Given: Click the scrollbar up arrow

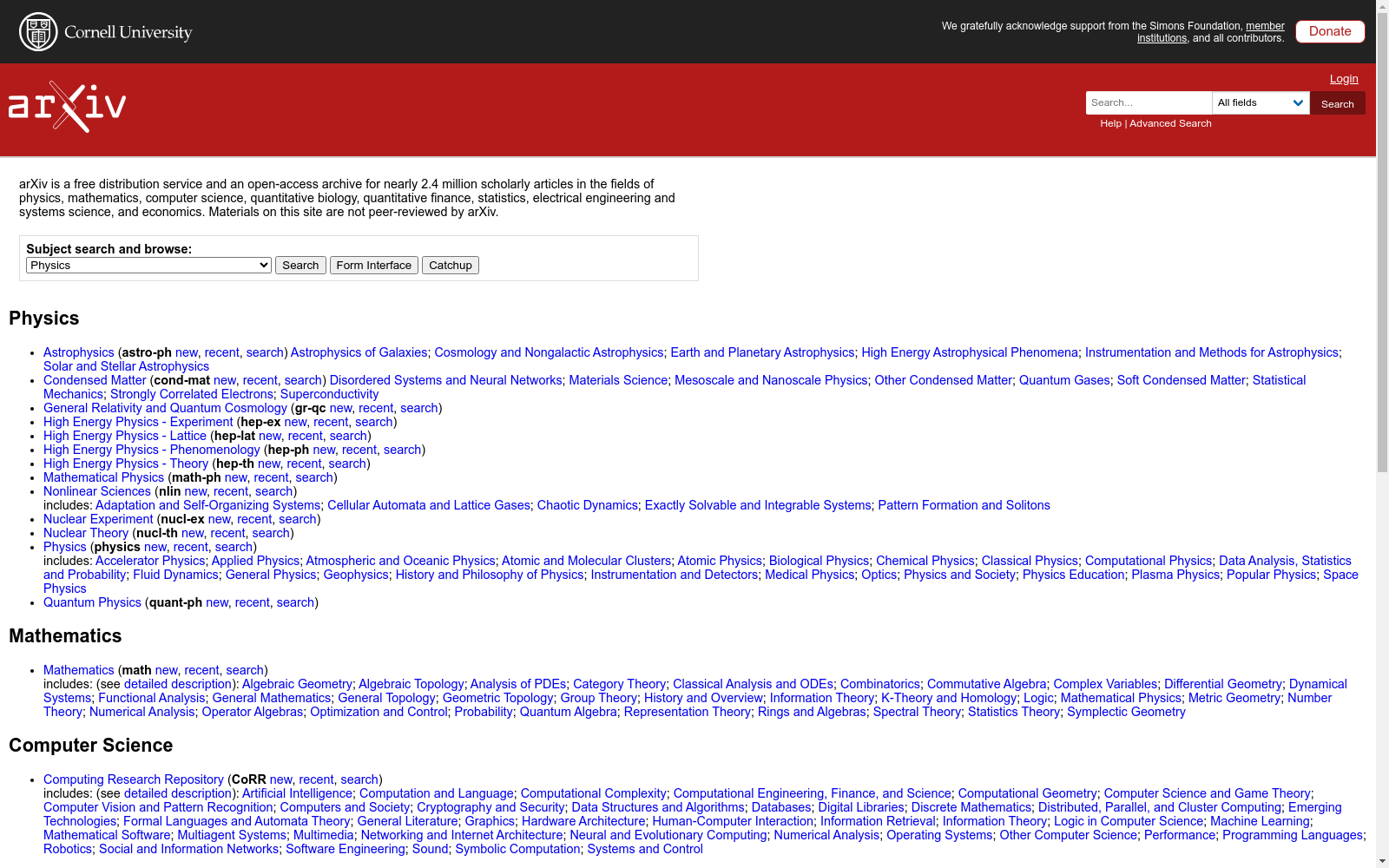Looking at the screenshot, I should (x=1382, y=7).
